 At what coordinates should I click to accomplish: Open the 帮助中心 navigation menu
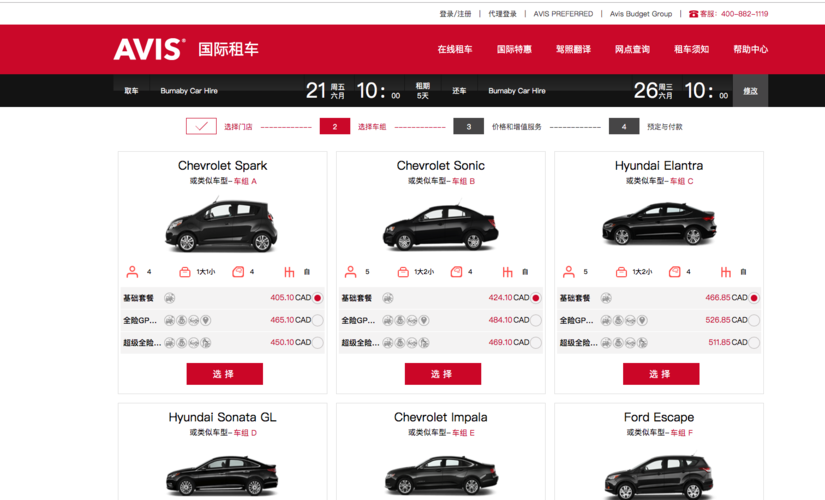(x=750, y=49)
